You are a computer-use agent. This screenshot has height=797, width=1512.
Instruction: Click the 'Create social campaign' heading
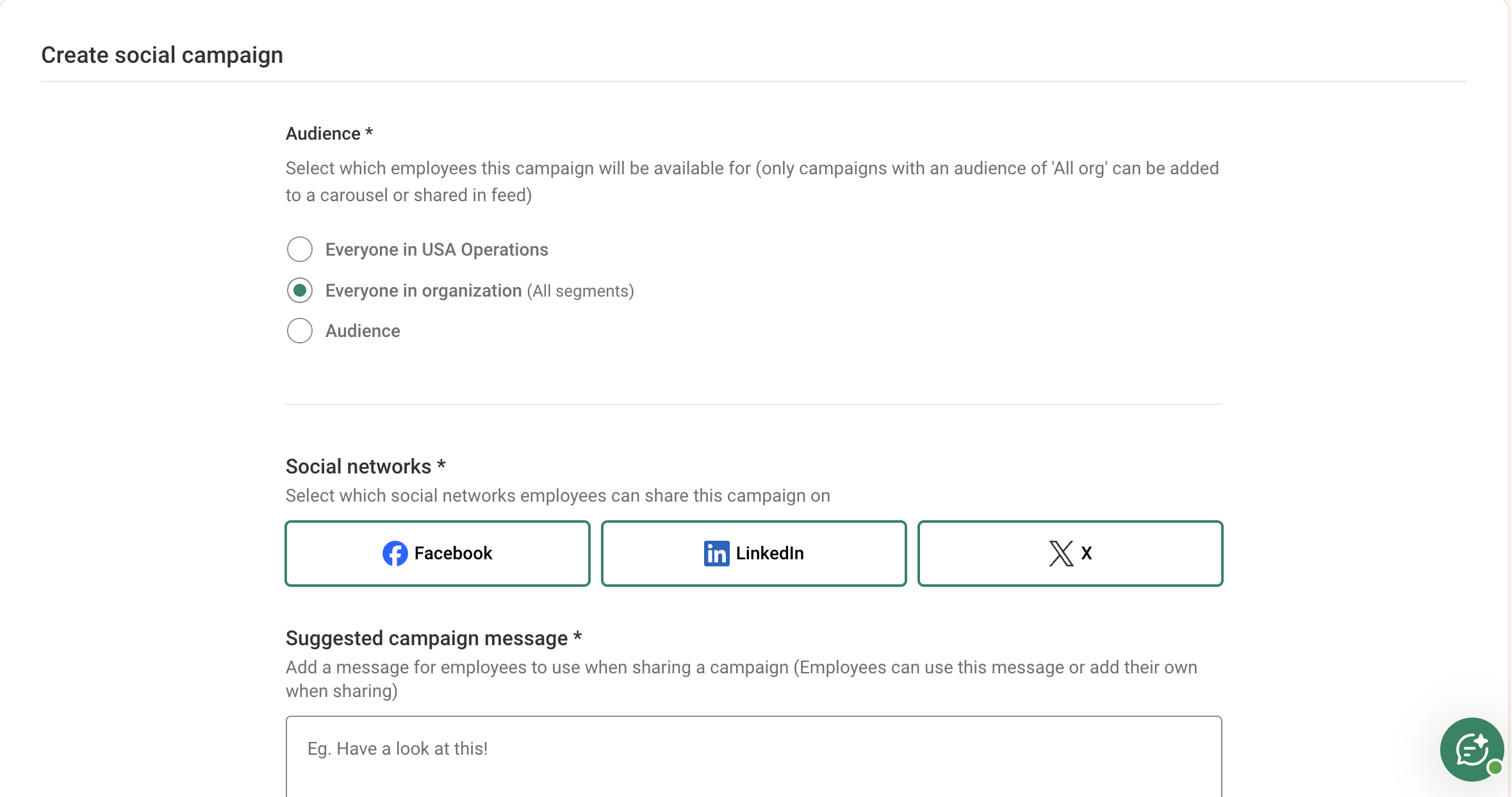point(162,55)
